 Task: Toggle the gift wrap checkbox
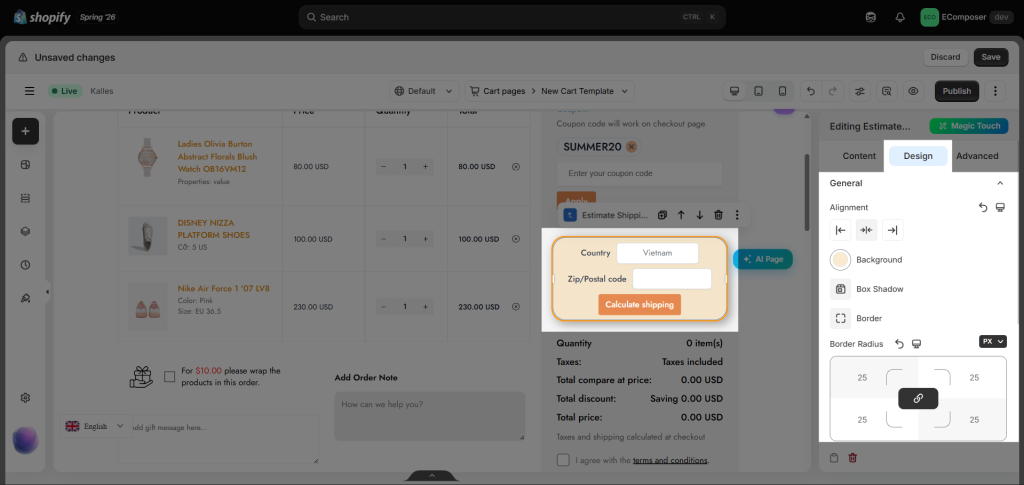(x=170, y=377)
